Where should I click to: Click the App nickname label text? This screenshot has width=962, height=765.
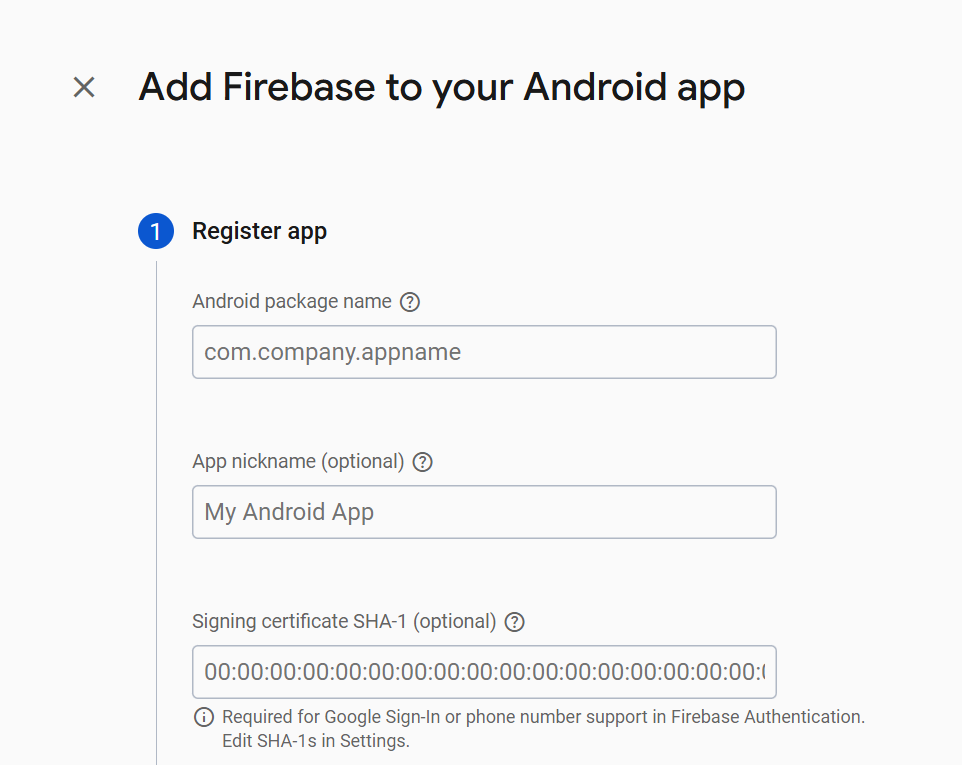coord(254,461)
